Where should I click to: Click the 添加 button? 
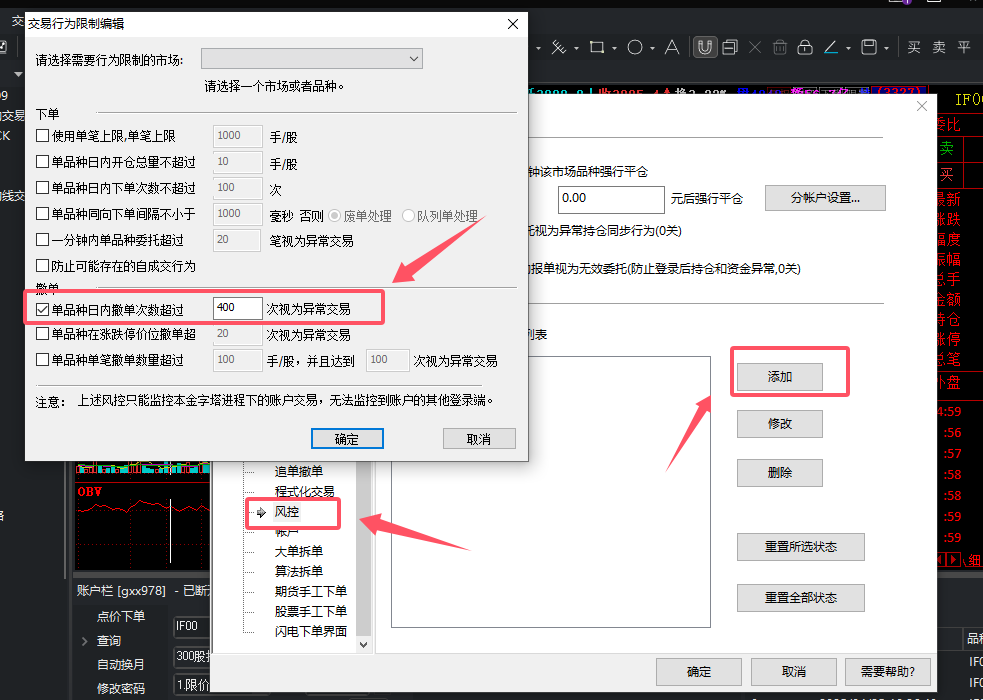point(779,376)
